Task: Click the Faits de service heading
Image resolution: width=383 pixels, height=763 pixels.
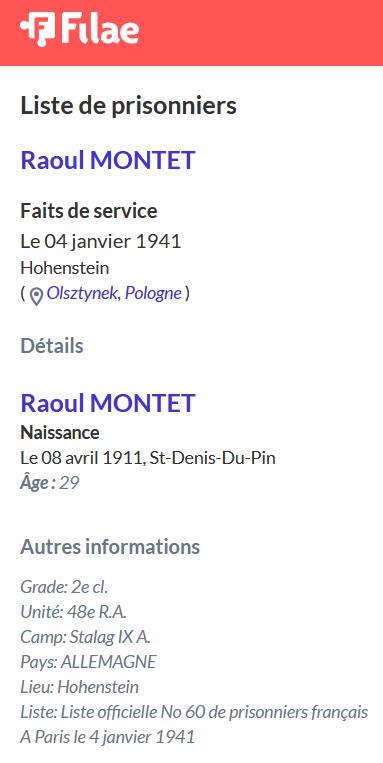Action: tap(89, 211)
